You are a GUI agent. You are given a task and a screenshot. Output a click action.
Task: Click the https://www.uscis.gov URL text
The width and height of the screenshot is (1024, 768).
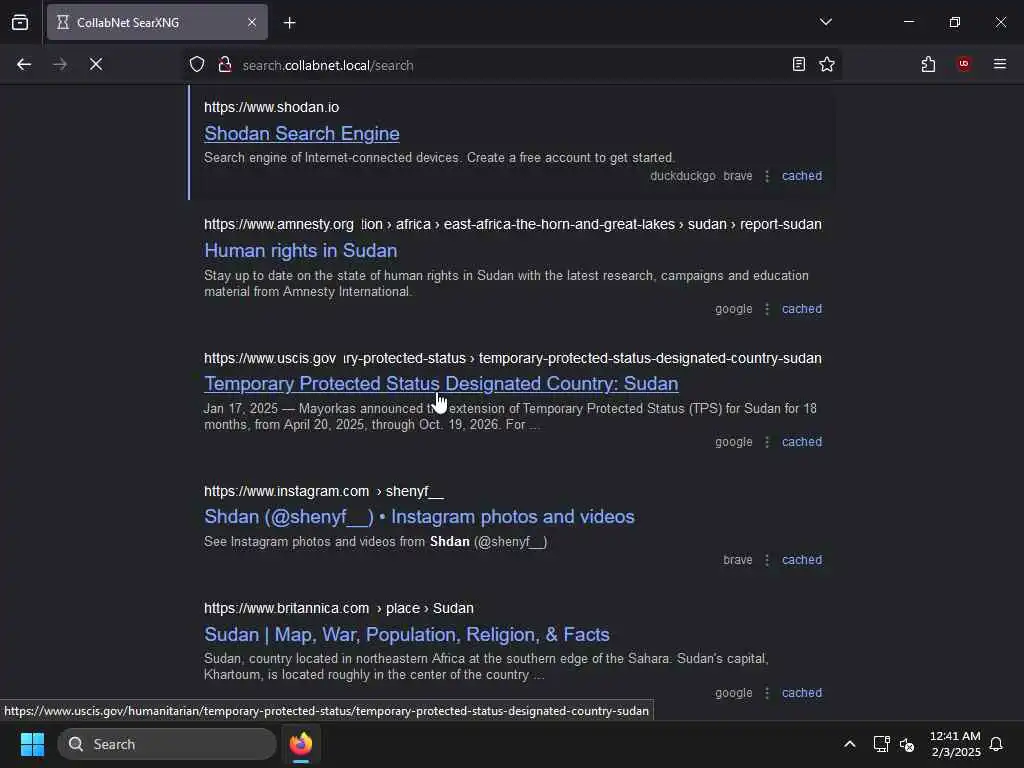(270, 358)
